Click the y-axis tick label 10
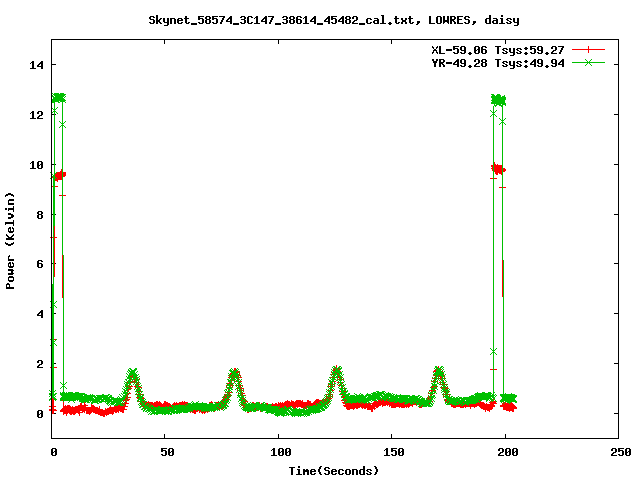 click(36, 165)
